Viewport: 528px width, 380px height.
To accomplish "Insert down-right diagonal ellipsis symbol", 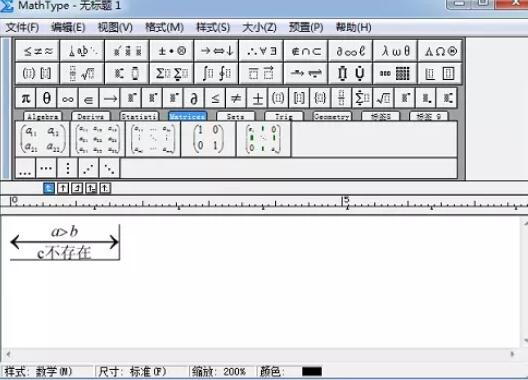I will (x=109, y=168).
